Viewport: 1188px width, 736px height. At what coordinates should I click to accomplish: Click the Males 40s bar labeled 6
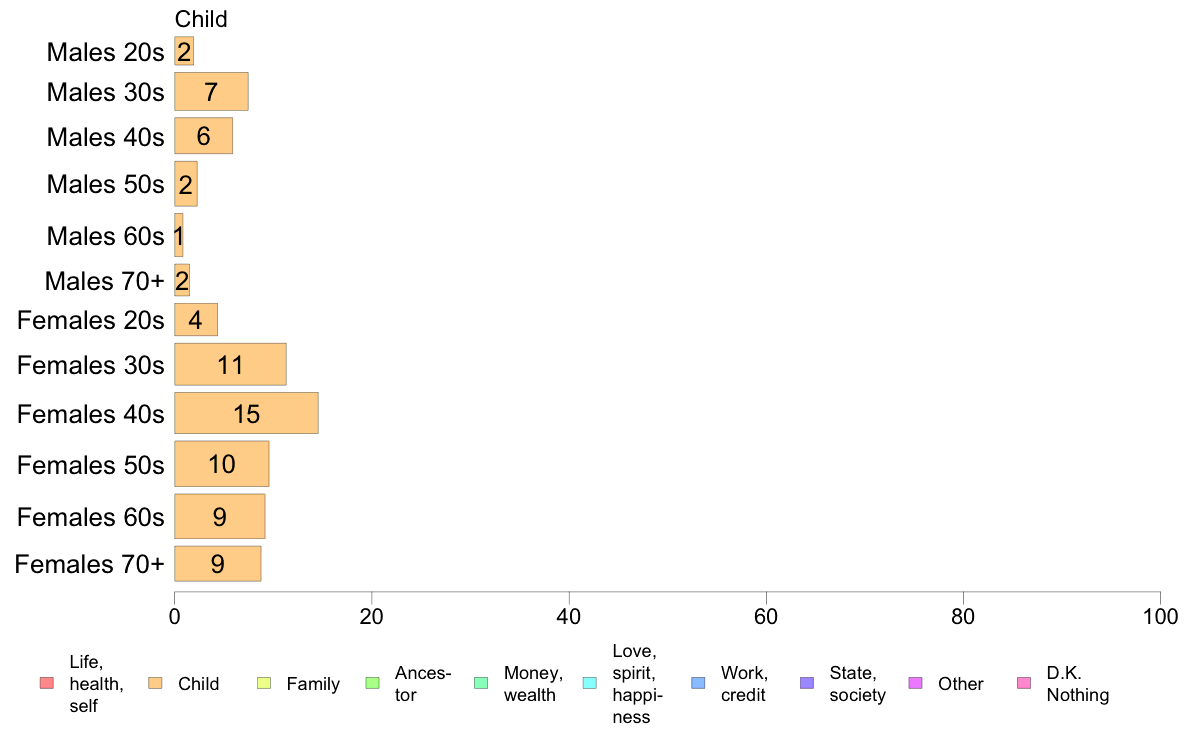(x=203, y=136)
